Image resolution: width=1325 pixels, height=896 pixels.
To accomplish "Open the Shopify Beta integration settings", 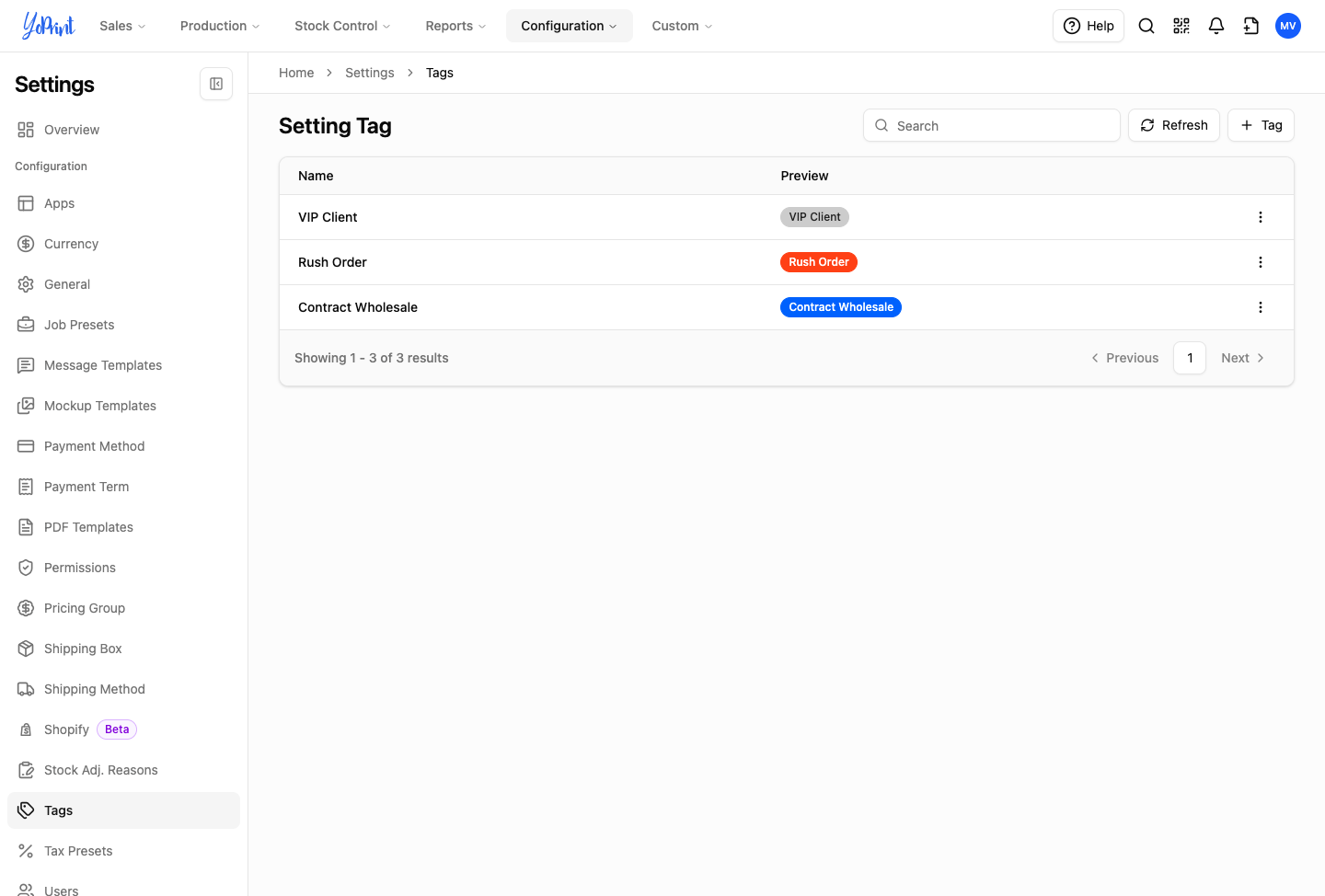I will click(x=123, y=729).
